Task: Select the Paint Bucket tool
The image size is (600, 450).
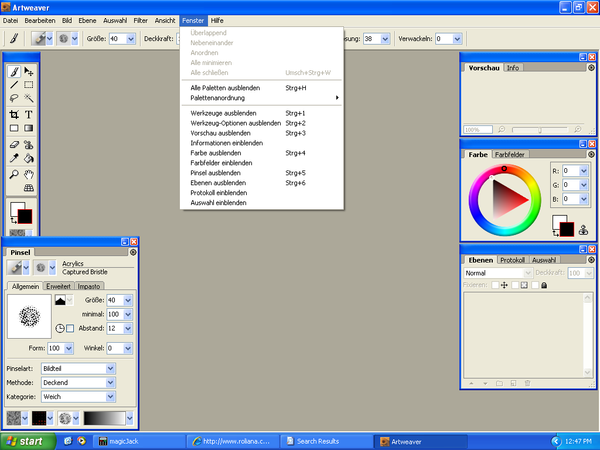Action: [29, 158]
